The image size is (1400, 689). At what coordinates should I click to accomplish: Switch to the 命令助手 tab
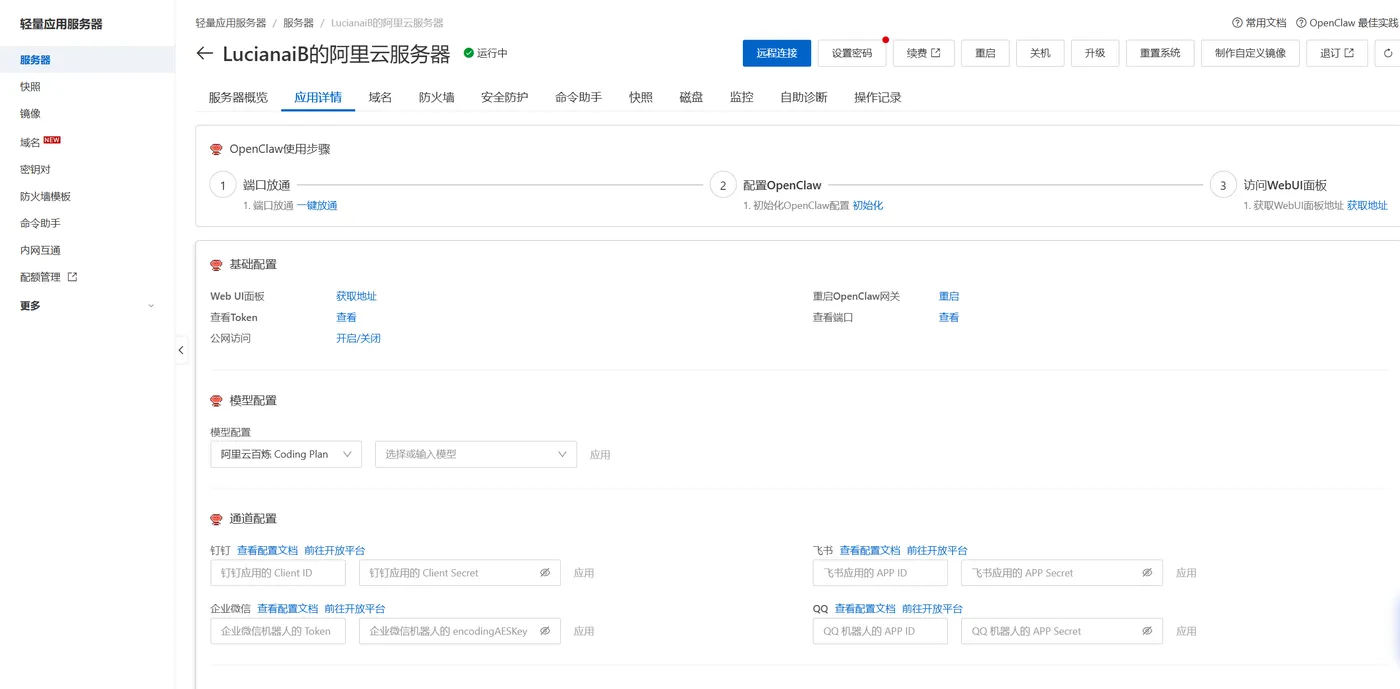579,97
